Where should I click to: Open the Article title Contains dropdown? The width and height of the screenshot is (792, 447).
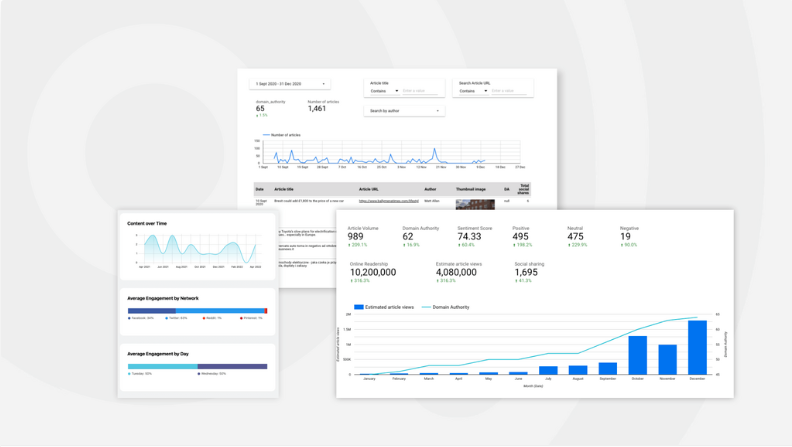(x=384, y=91)
